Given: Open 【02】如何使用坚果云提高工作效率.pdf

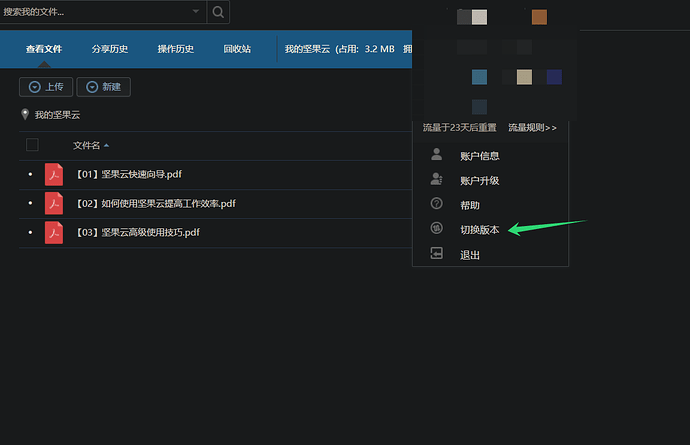Looking at the screenshot, I should [155, 203].
